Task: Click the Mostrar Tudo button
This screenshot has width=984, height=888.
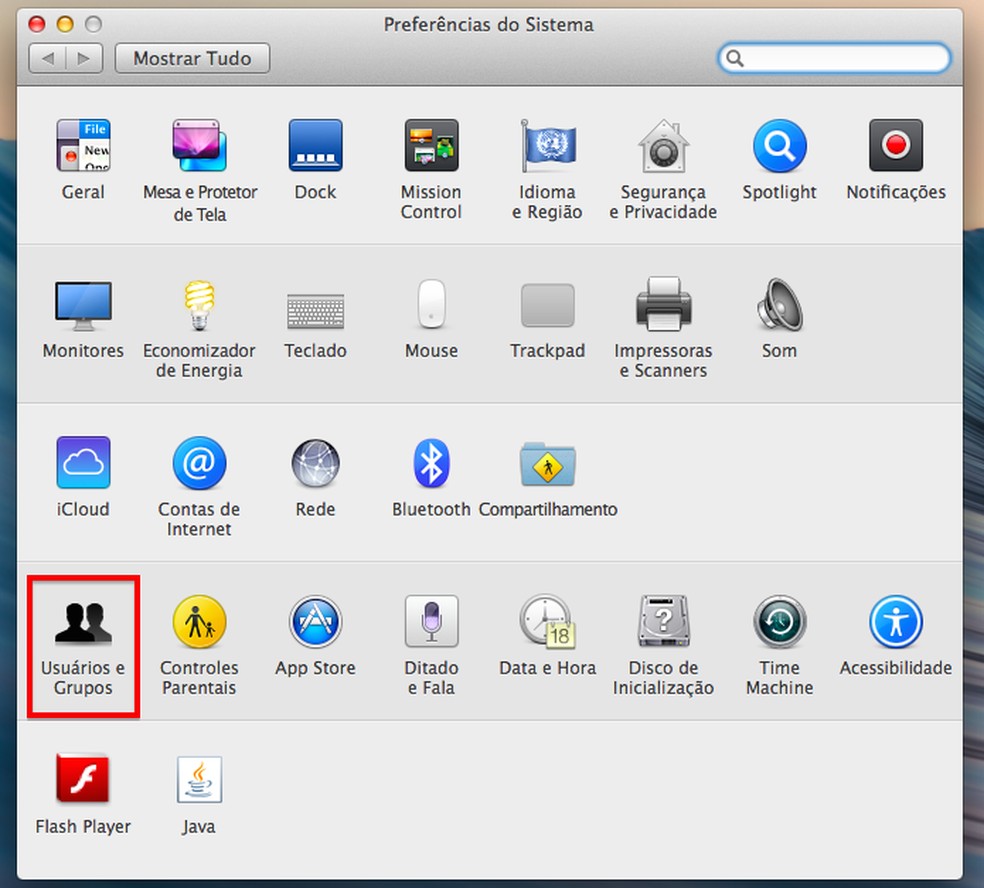Action: (193, 58)
